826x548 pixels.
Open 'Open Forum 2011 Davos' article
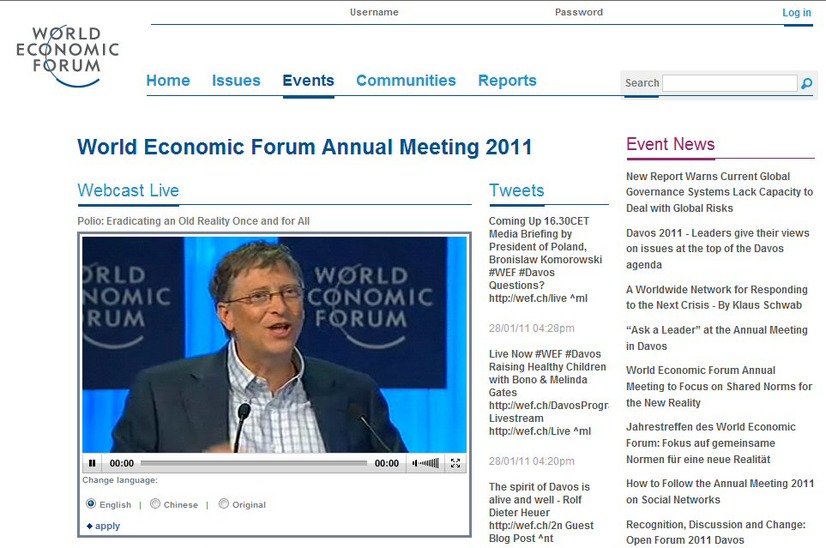point(715,532)
